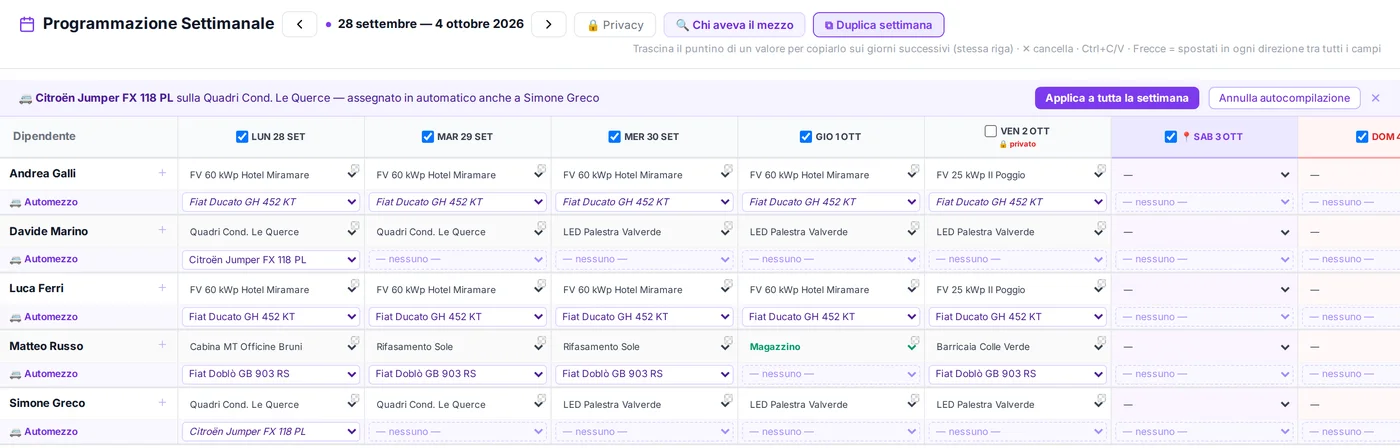
Task: Go to the previous week
Action: click(x=299, y=24)
